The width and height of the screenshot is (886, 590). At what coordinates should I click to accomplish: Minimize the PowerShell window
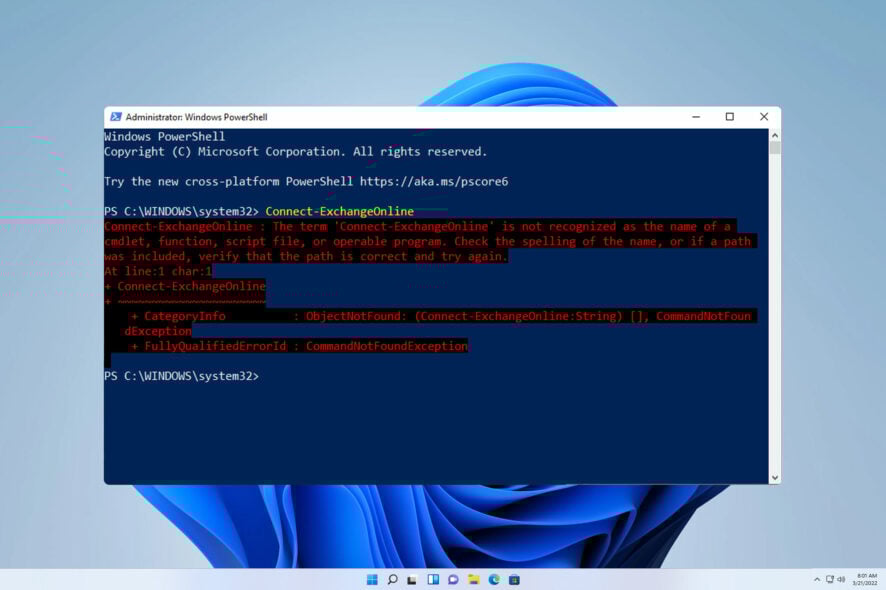pyautogui.click(x=696, y=116)
